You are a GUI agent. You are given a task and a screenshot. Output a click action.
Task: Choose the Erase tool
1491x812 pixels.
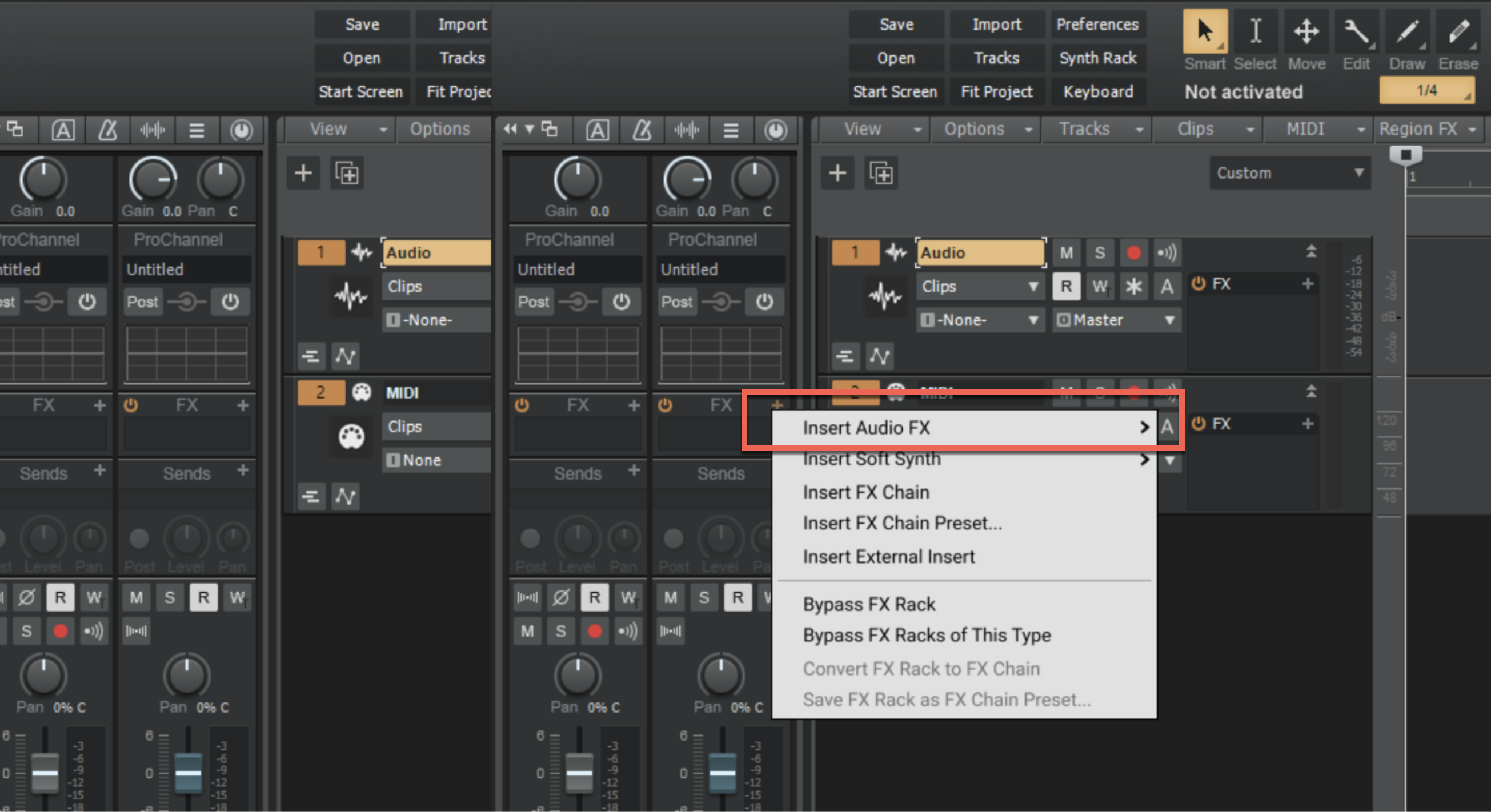(x=1458, y=32)
